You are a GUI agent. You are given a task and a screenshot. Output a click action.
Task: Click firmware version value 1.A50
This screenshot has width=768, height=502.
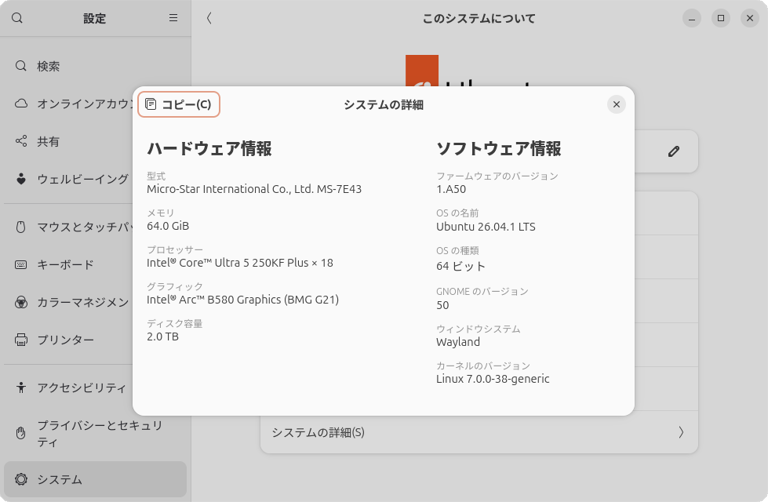click(451, 189)
